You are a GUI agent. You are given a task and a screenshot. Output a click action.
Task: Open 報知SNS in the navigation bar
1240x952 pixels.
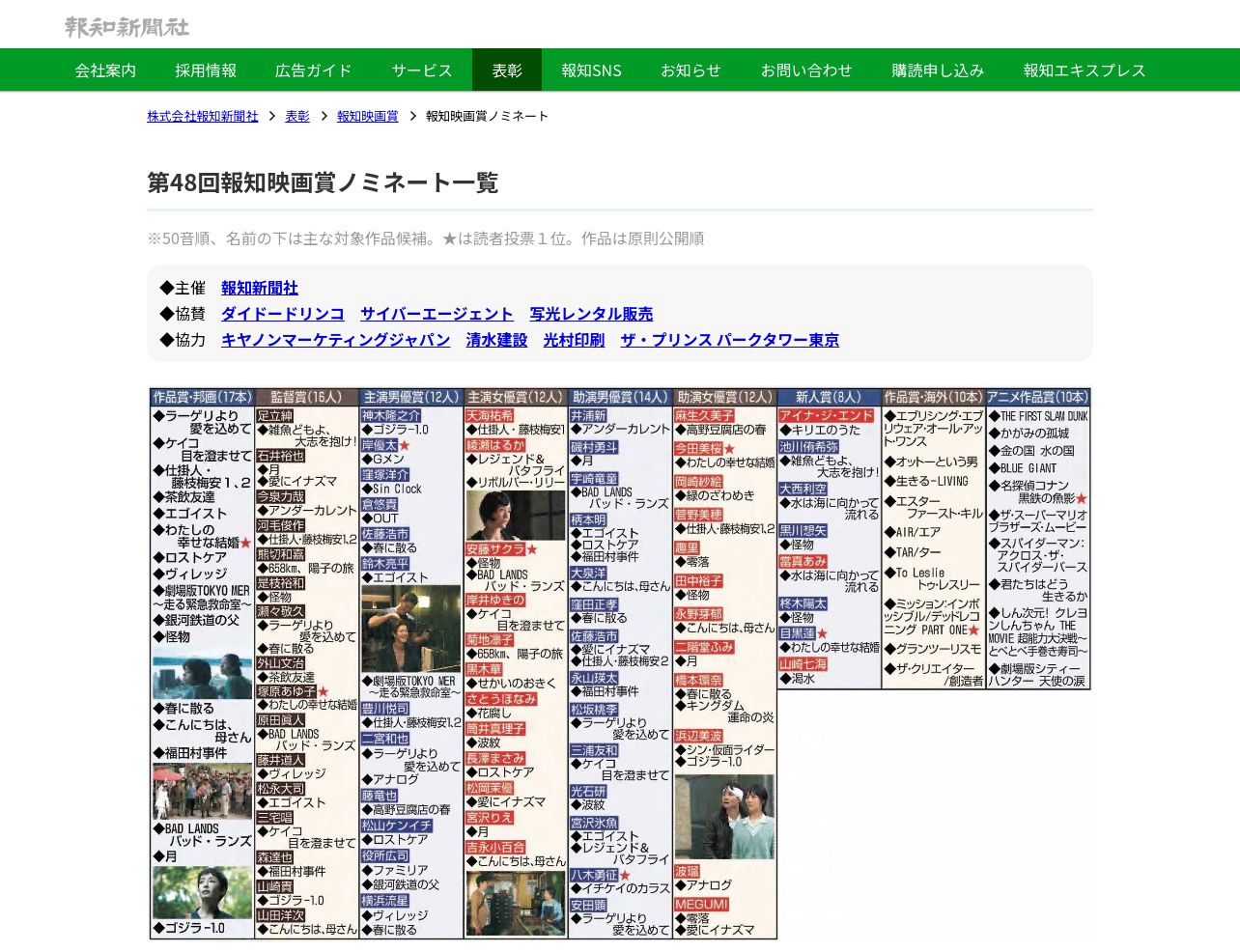(x=591, y=70)
